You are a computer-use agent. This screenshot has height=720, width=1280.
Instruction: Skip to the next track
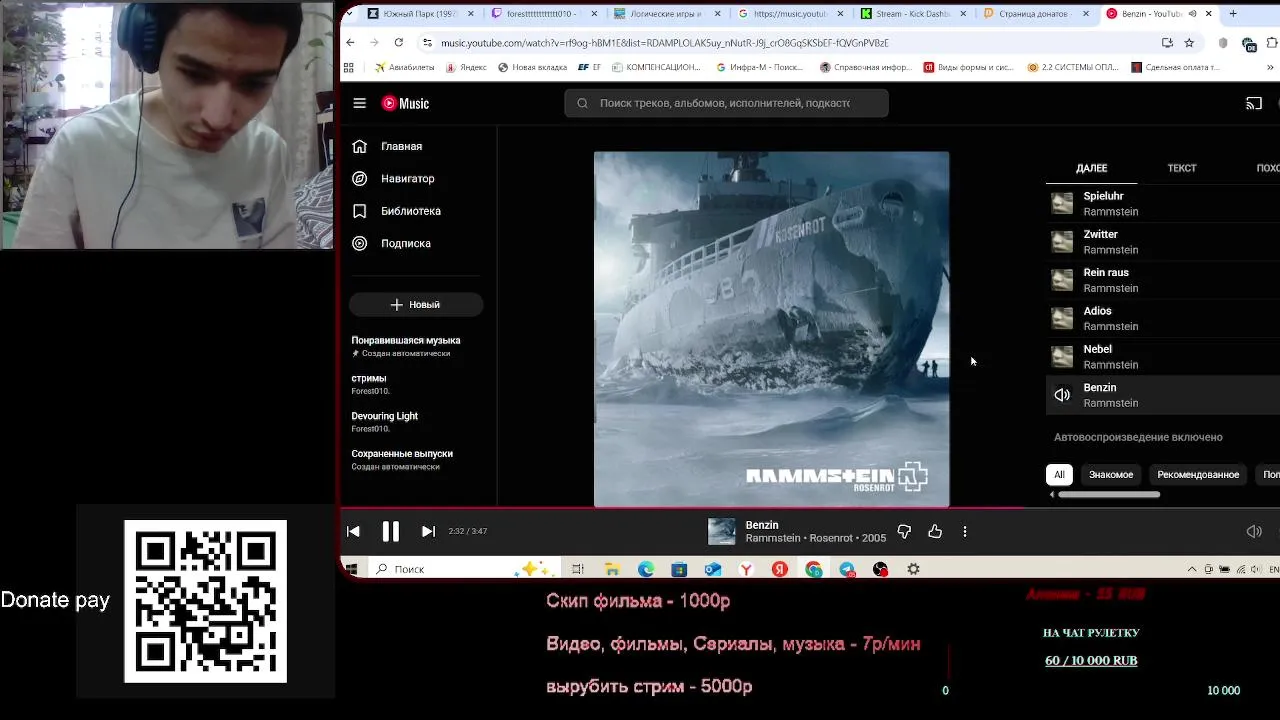tap(428, 531)
